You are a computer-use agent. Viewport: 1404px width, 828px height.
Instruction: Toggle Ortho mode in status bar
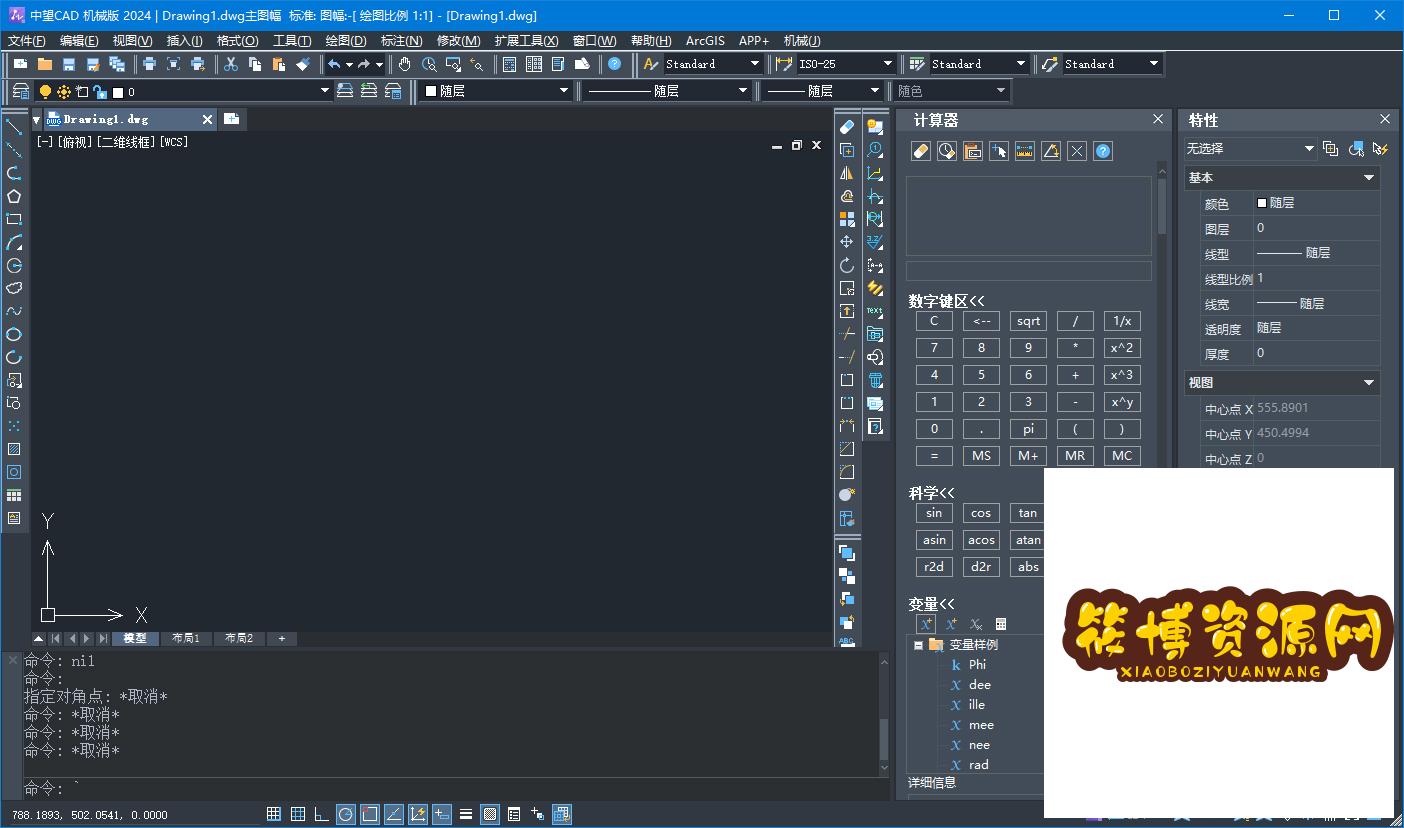[321, 814]
